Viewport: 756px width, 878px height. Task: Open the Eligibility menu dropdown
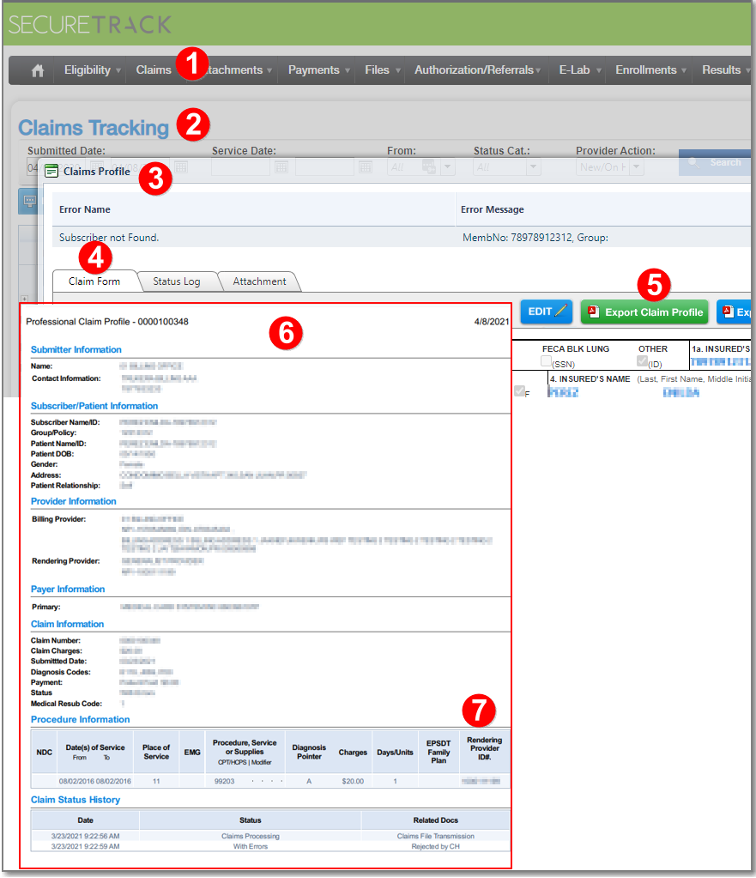[x=92, y=70]
